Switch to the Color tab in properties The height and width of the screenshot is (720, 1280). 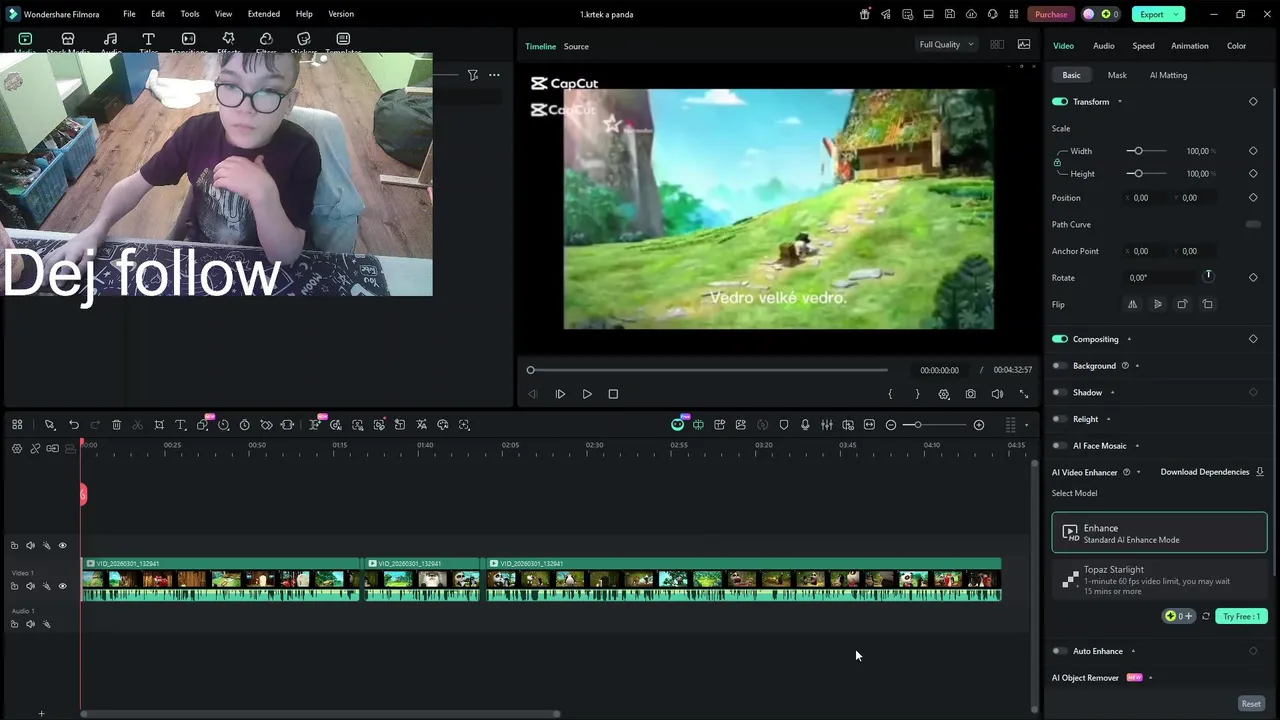pyautogui.click(x=1237, y=46)
